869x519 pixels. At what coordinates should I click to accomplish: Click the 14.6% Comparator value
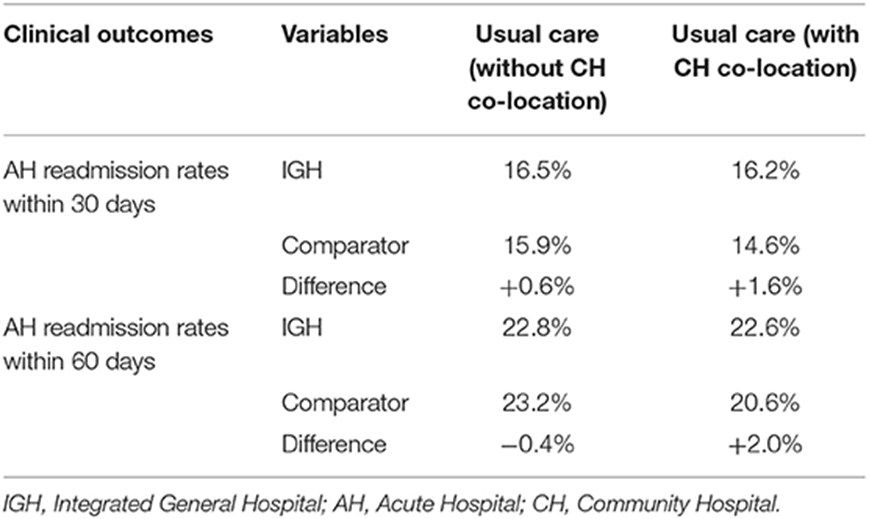click(x=765, y=245)
